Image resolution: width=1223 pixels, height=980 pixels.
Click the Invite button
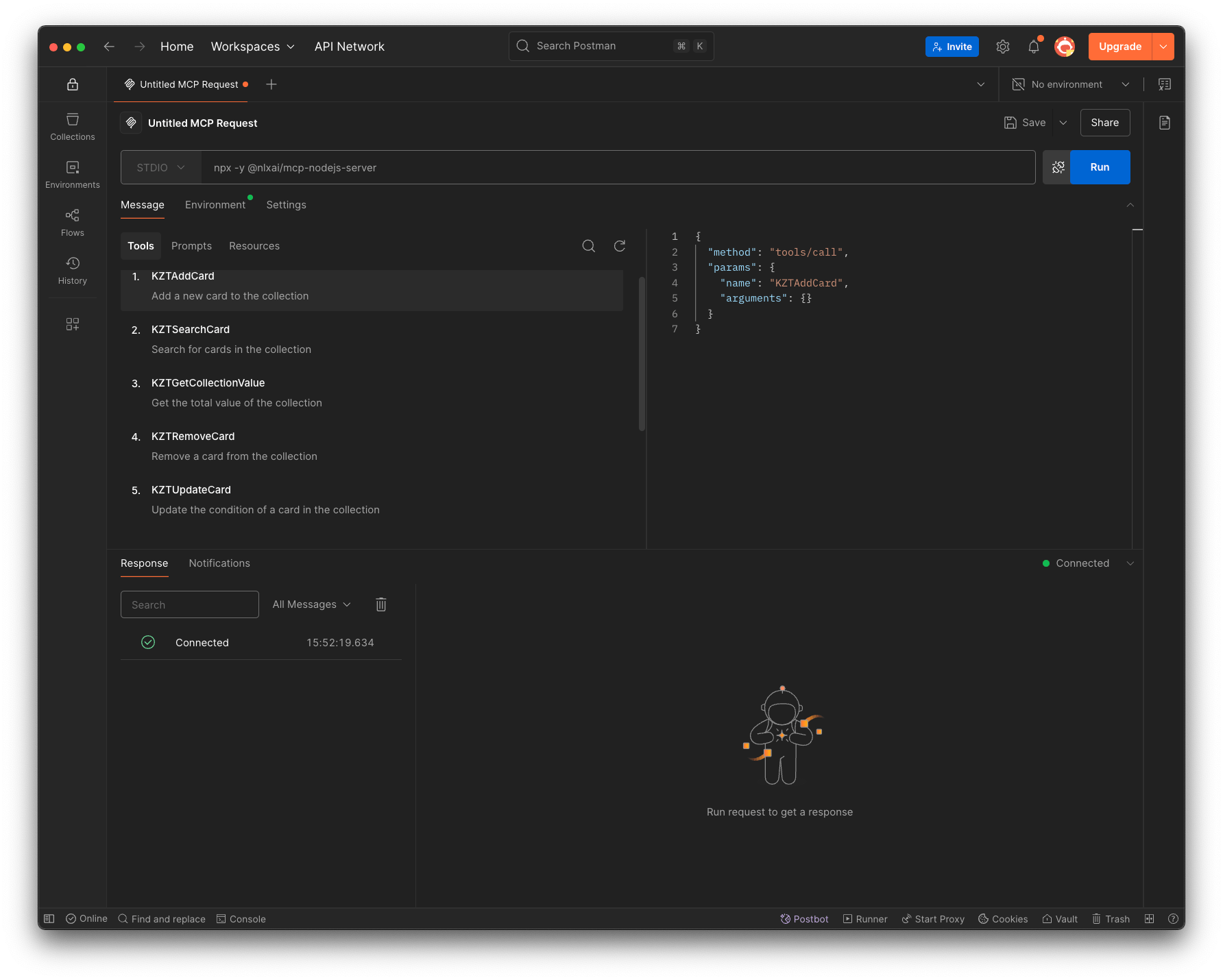pos(952,47)
